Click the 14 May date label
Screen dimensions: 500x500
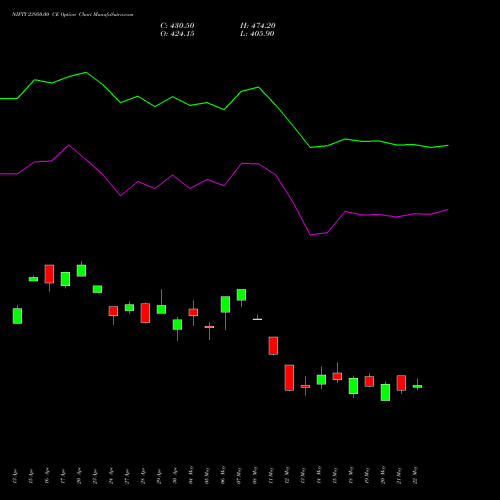(x=319, y=475)
